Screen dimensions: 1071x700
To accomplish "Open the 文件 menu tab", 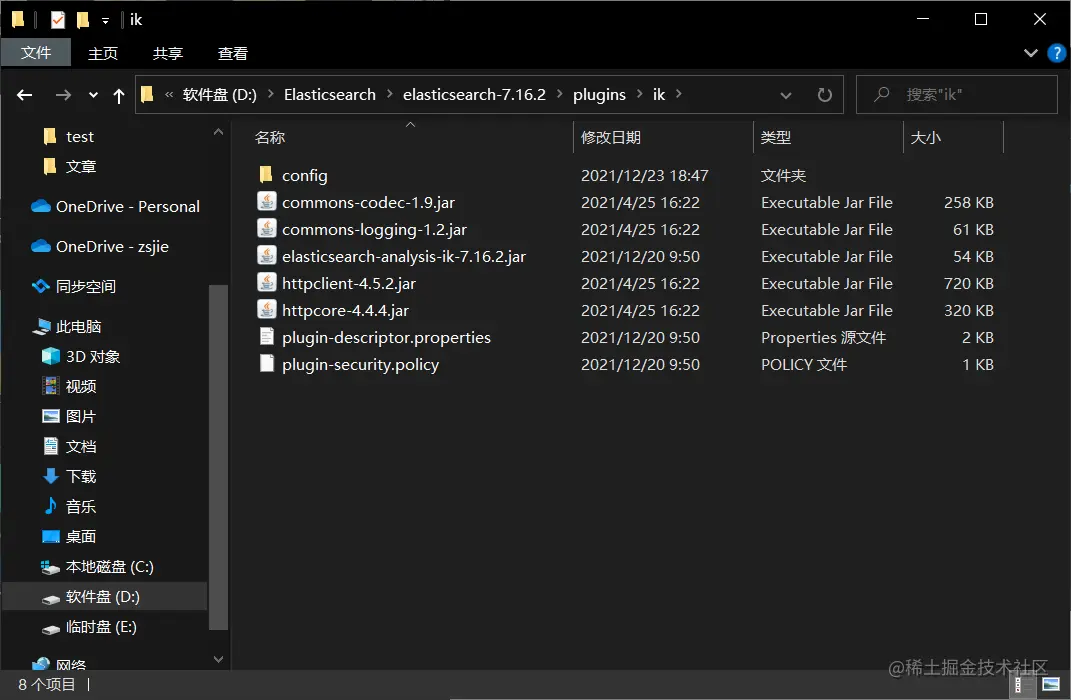I will [x=36, y=53].
